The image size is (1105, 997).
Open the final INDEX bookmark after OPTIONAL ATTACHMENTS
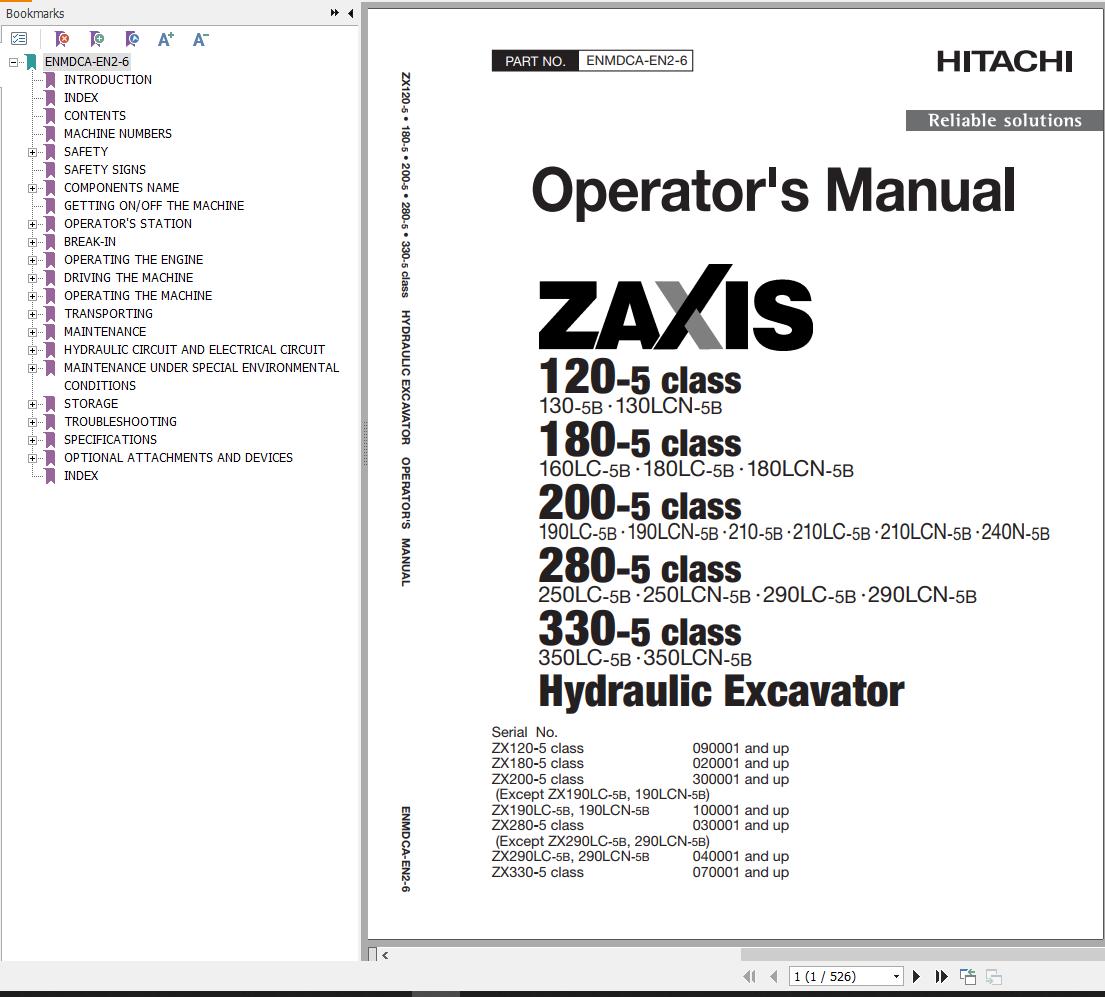click(81, 476)
